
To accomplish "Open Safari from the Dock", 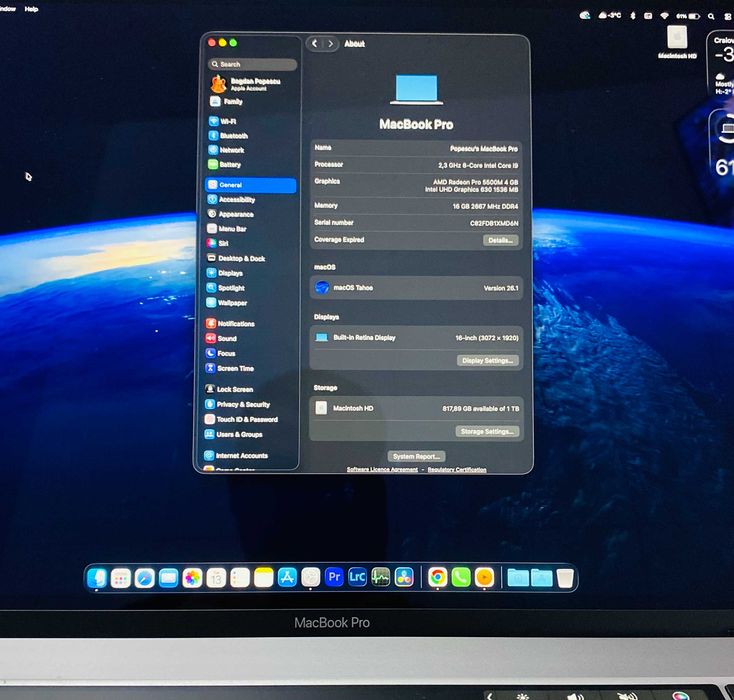I will [x=145, y=578].
